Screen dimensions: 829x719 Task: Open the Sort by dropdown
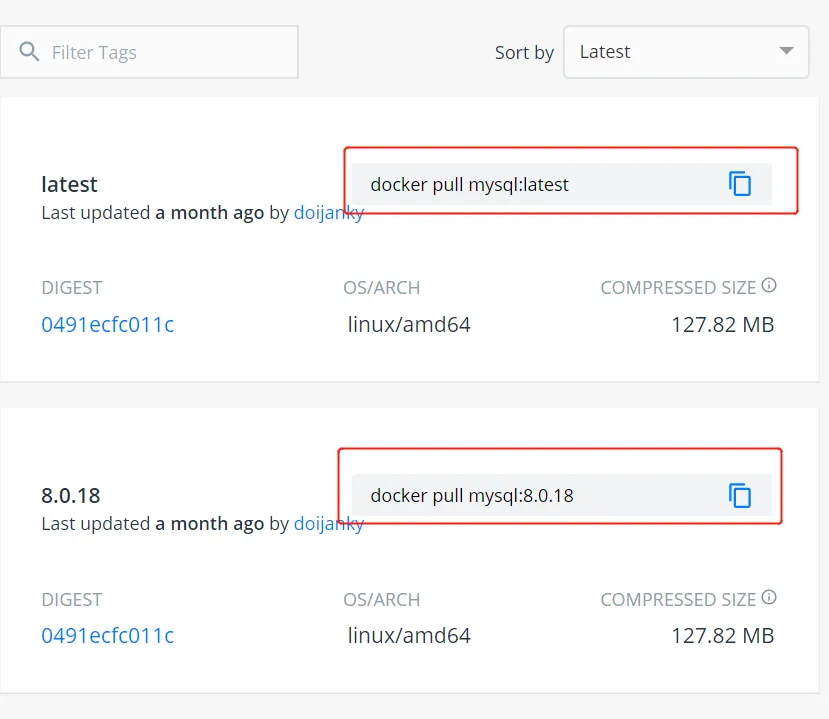tap(686, 51)
